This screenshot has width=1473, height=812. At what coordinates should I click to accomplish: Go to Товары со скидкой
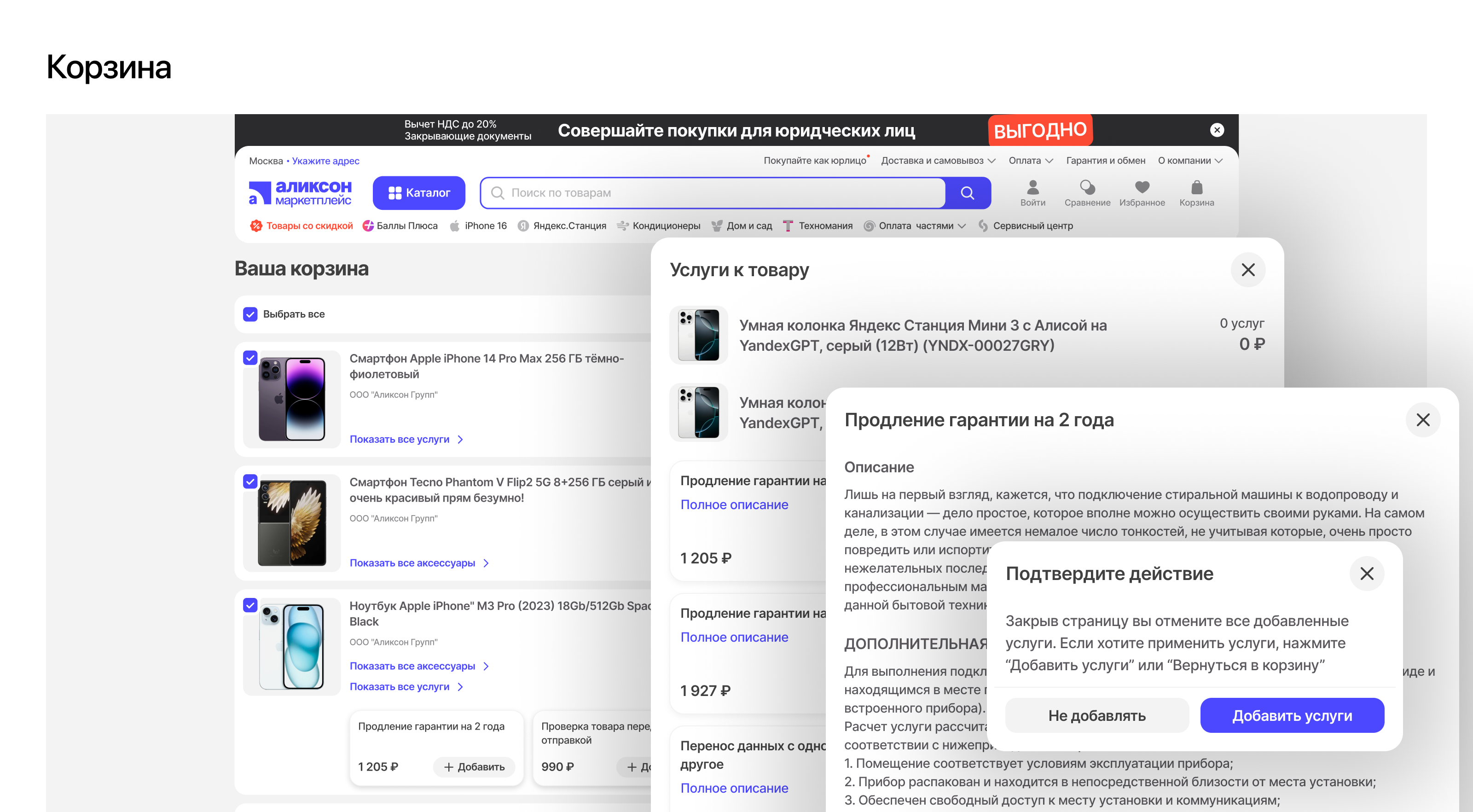tap(302, 226)
